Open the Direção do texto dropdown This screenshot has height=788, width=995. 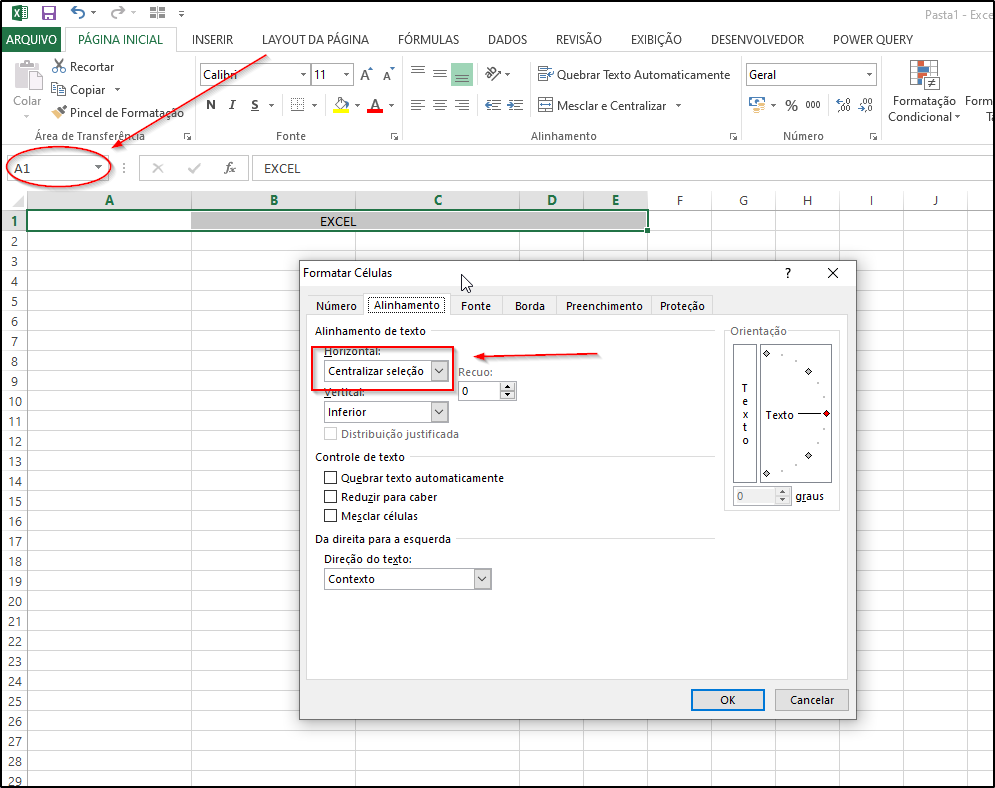(x=482, y=579)
